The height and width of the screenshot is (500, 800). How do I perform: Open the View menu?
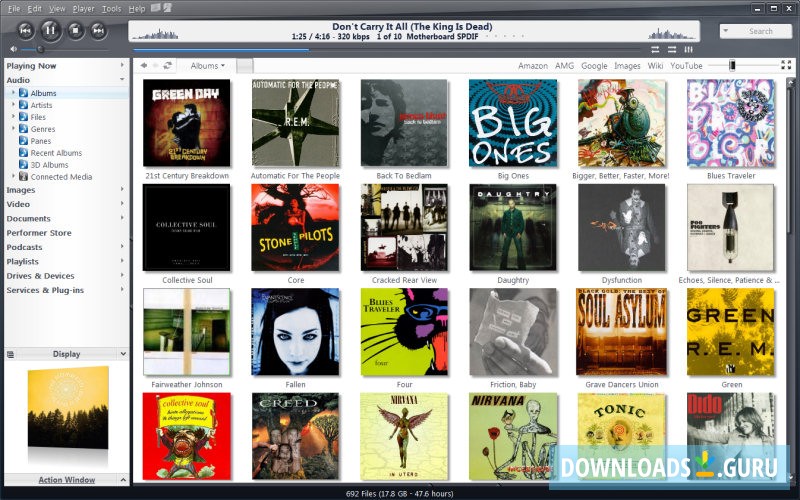(57, 9)
